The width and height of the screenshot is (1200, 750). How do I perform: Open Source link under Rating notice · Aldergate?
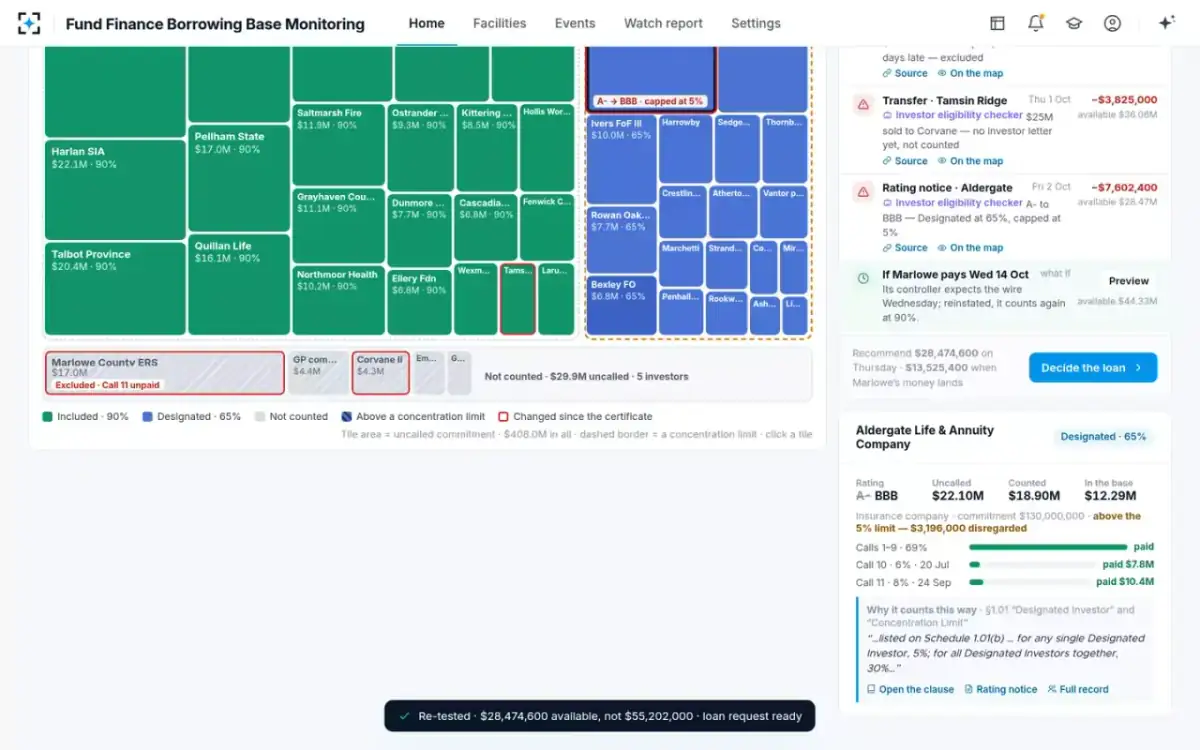(905, 248)
